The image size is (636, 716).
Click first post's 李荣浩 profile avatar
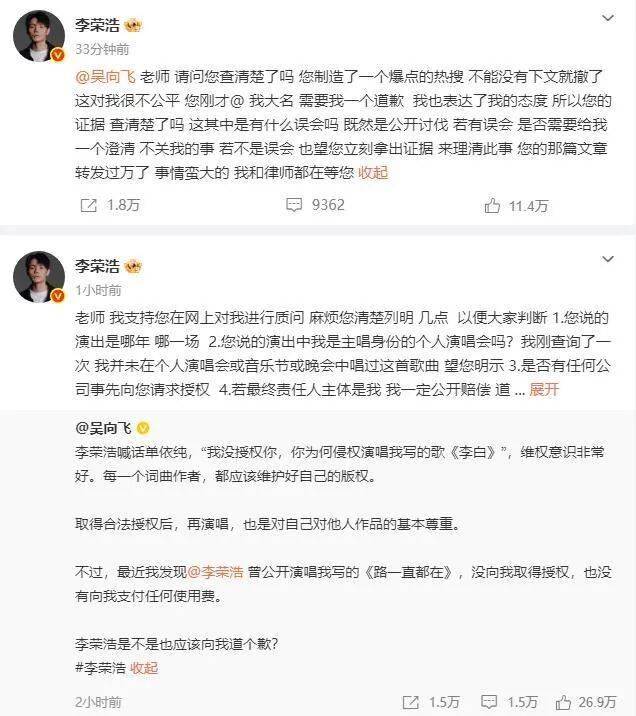click(x=39, y=36)
